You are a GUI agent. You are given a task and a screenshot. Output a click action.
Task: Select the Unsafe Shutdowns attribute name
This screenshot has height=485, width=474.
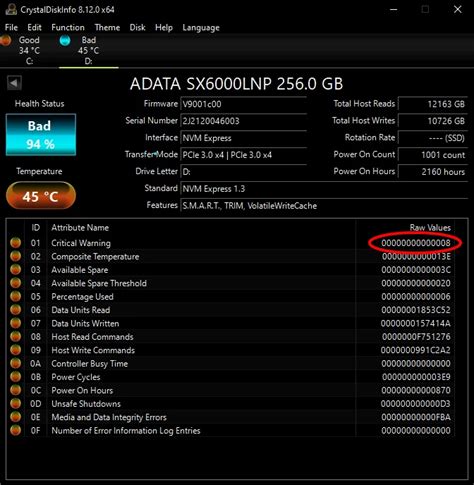(86, 404)
